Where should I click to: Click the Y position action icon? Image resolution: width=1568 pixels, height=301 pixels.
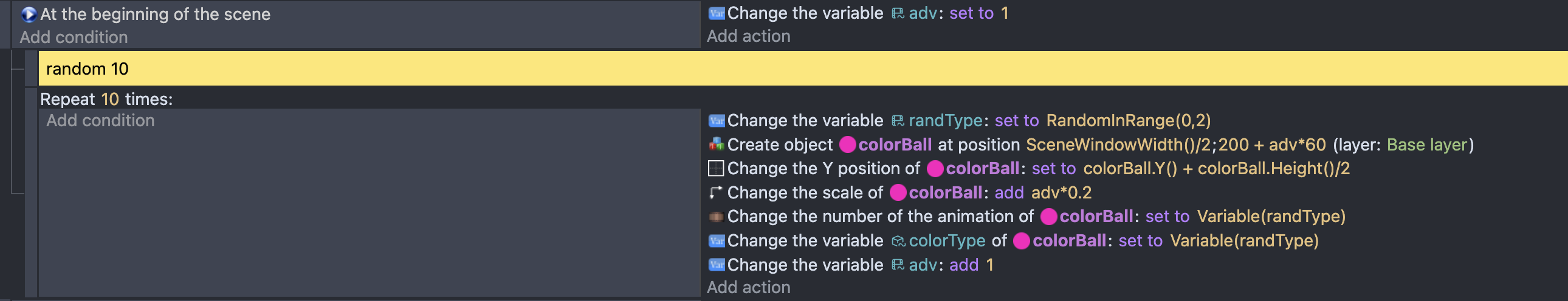point(716,169)
